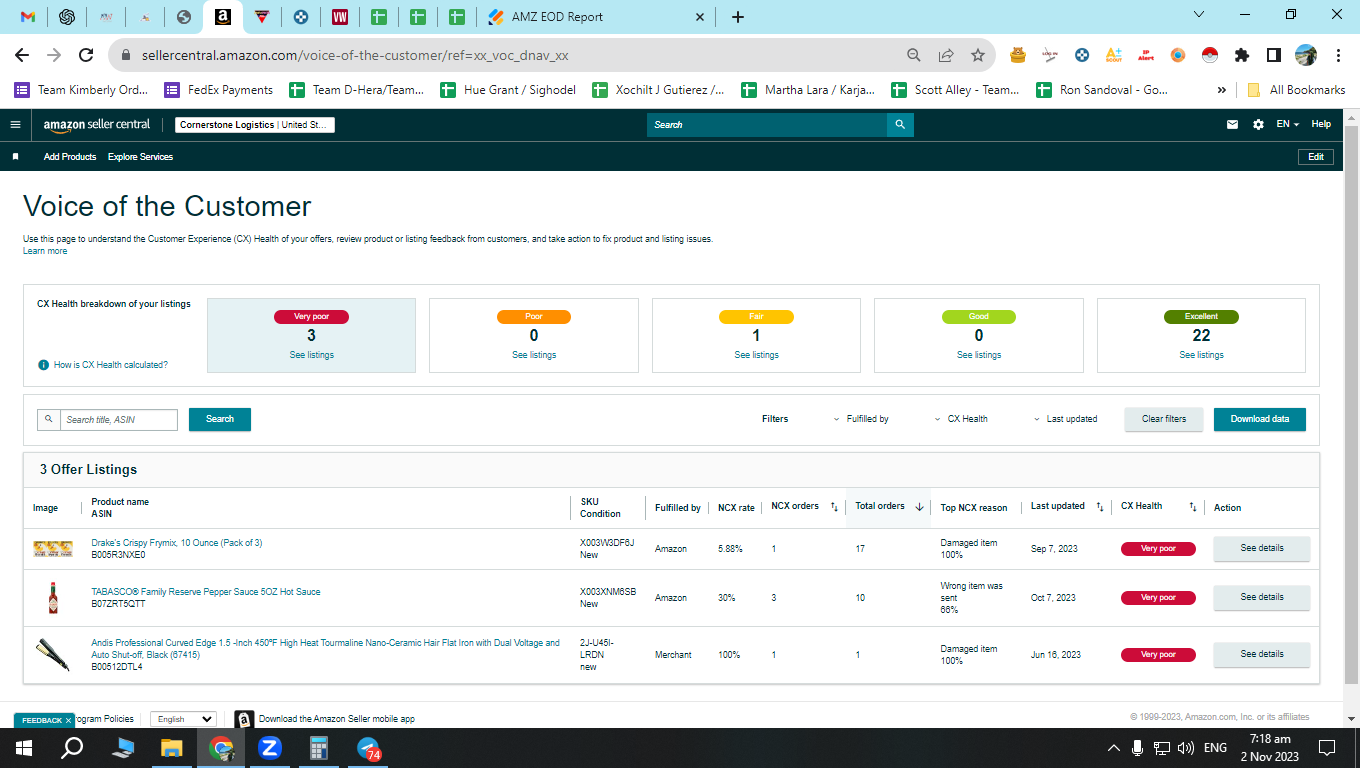Viewport: 1360px width, 768px height.
Task: Go back to previous page
Action: [x=22, y=55]
